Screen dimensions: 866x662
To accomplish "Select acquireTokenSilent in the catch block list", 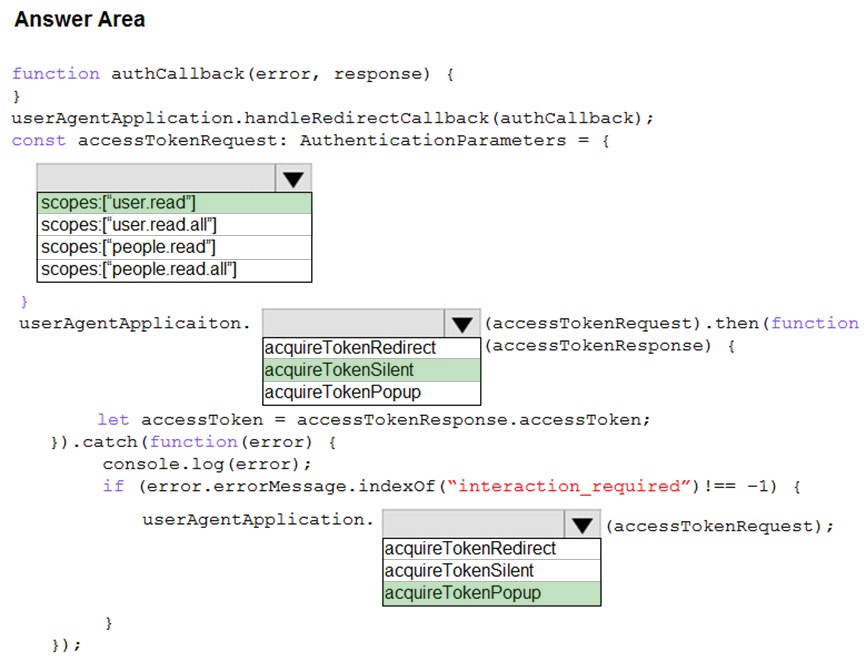I will (492, 571).
